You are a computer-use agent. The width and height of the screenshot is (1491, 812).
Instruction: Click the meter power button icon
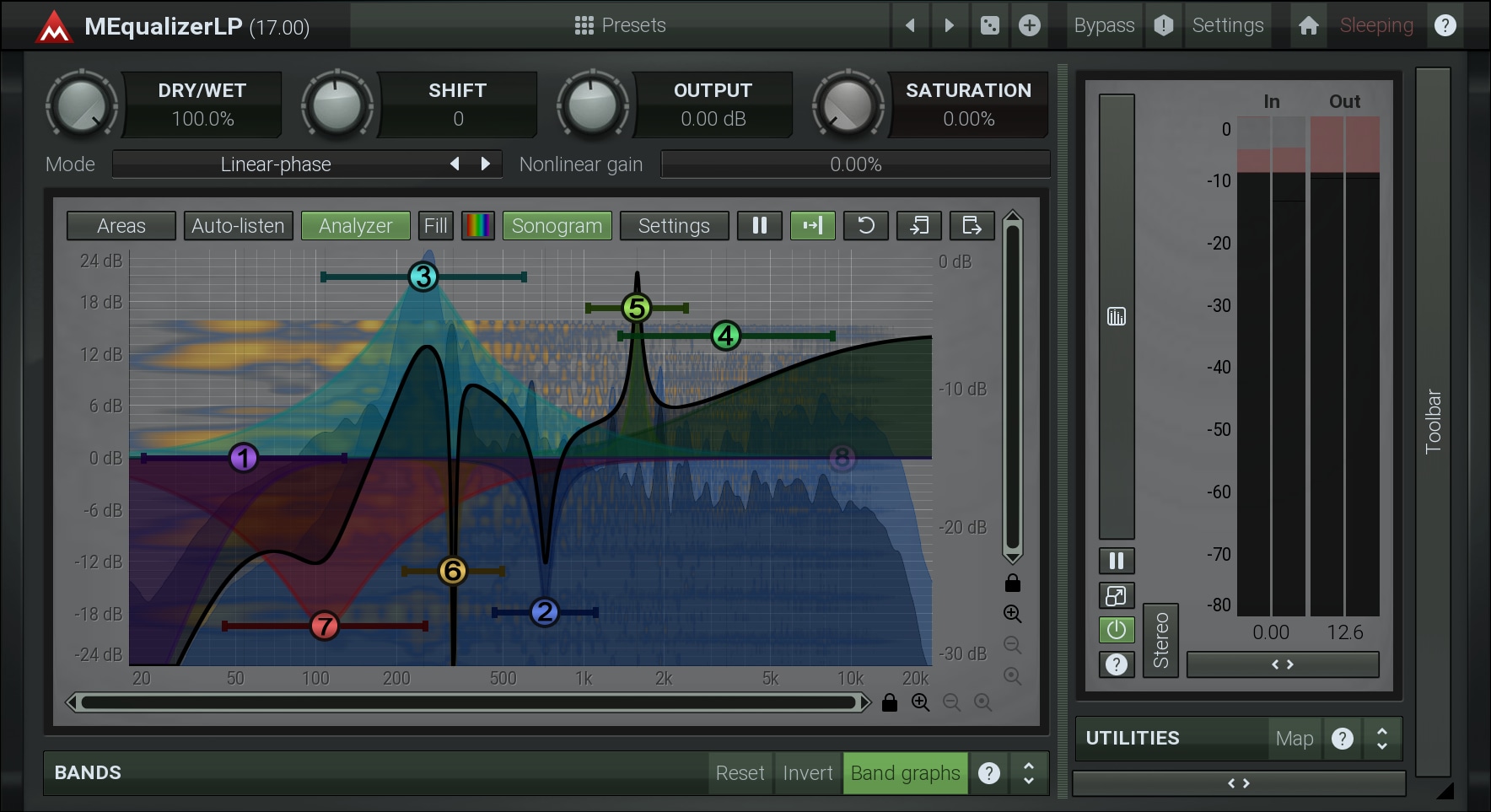coord(1116,630)
